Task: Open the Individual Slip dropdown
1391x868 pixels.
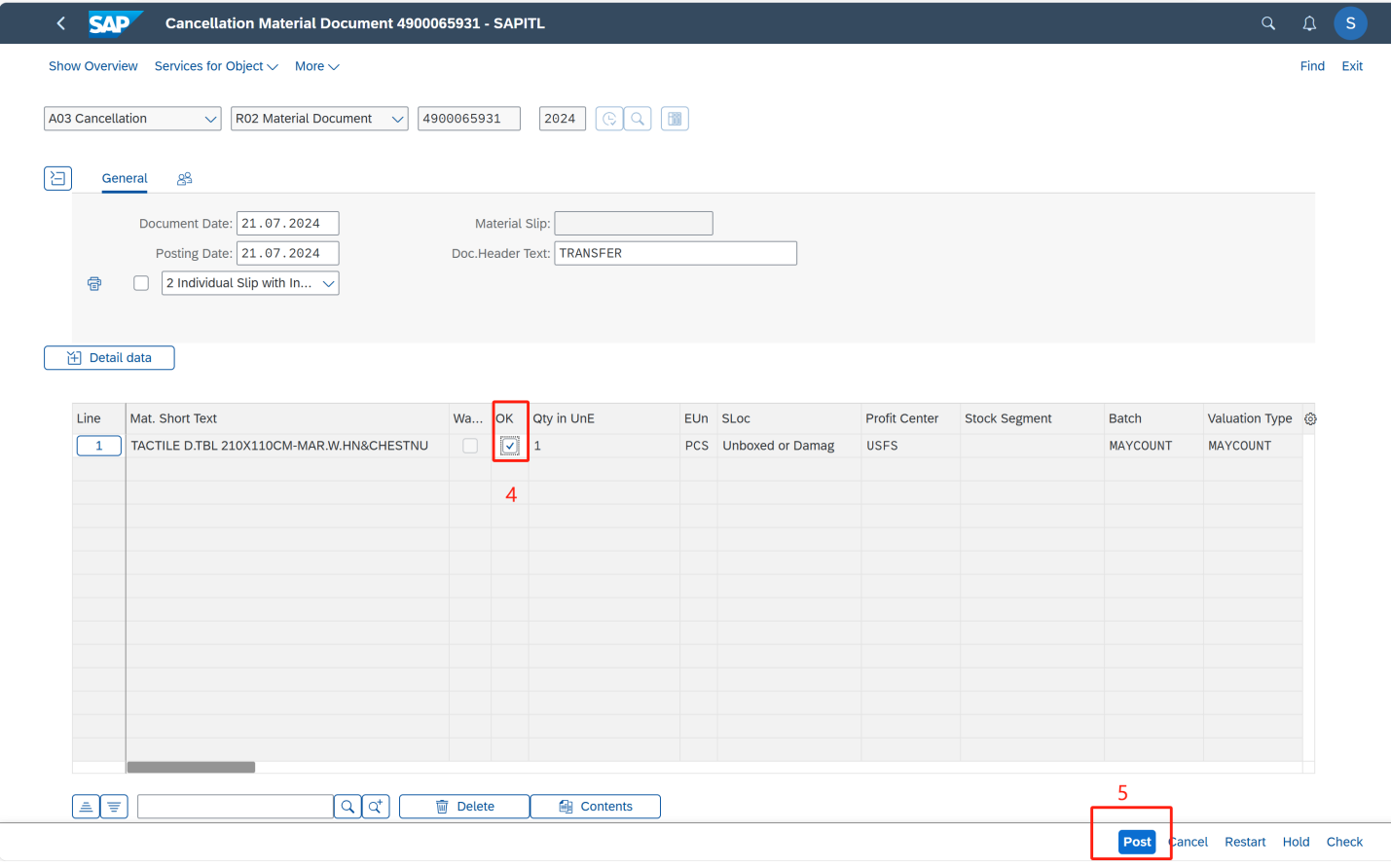Action: click(x=329, y=283)
